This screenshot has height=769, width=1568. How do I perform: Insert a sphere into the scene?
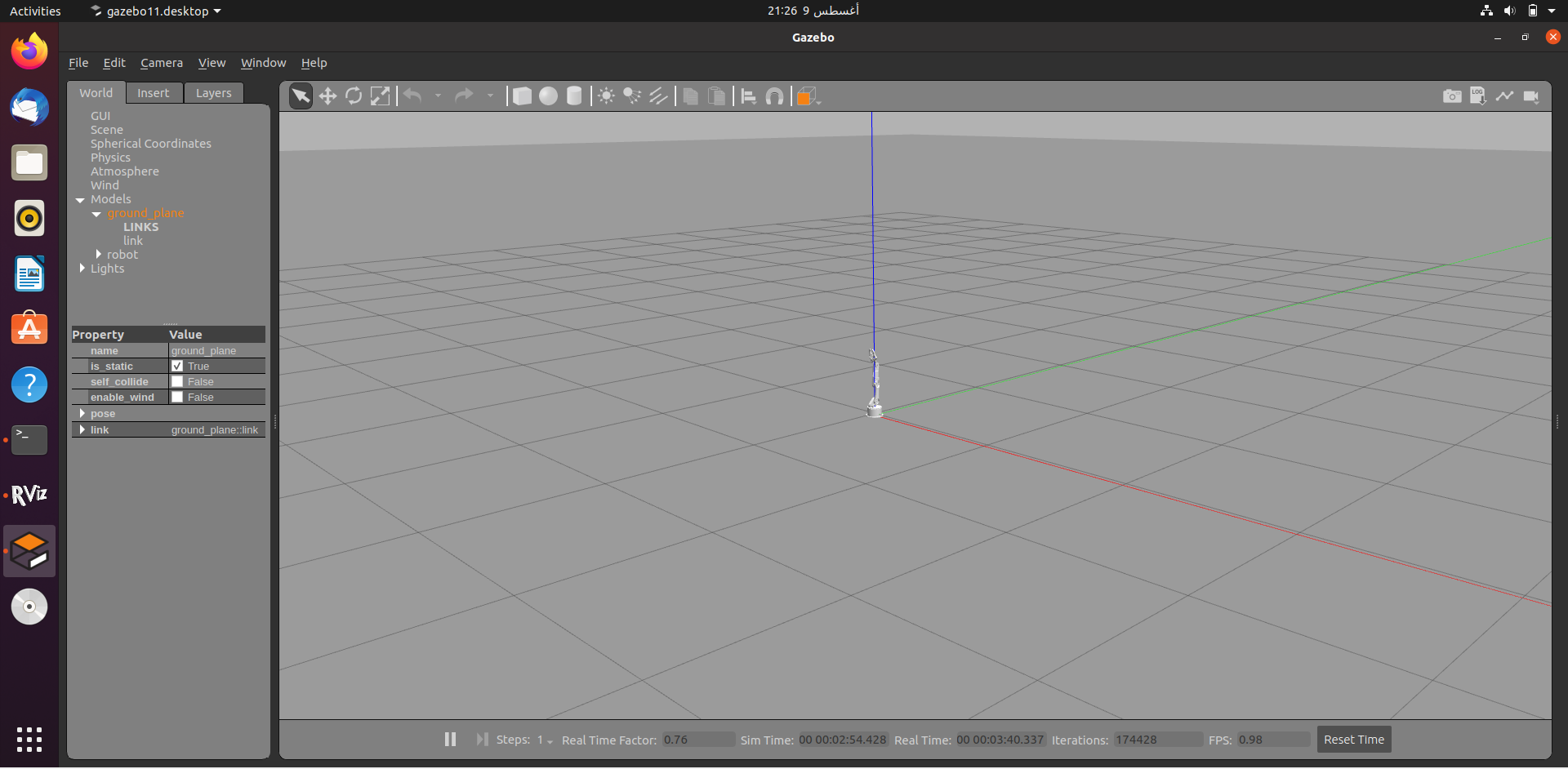pyautogui.click(x=548, y=96)
